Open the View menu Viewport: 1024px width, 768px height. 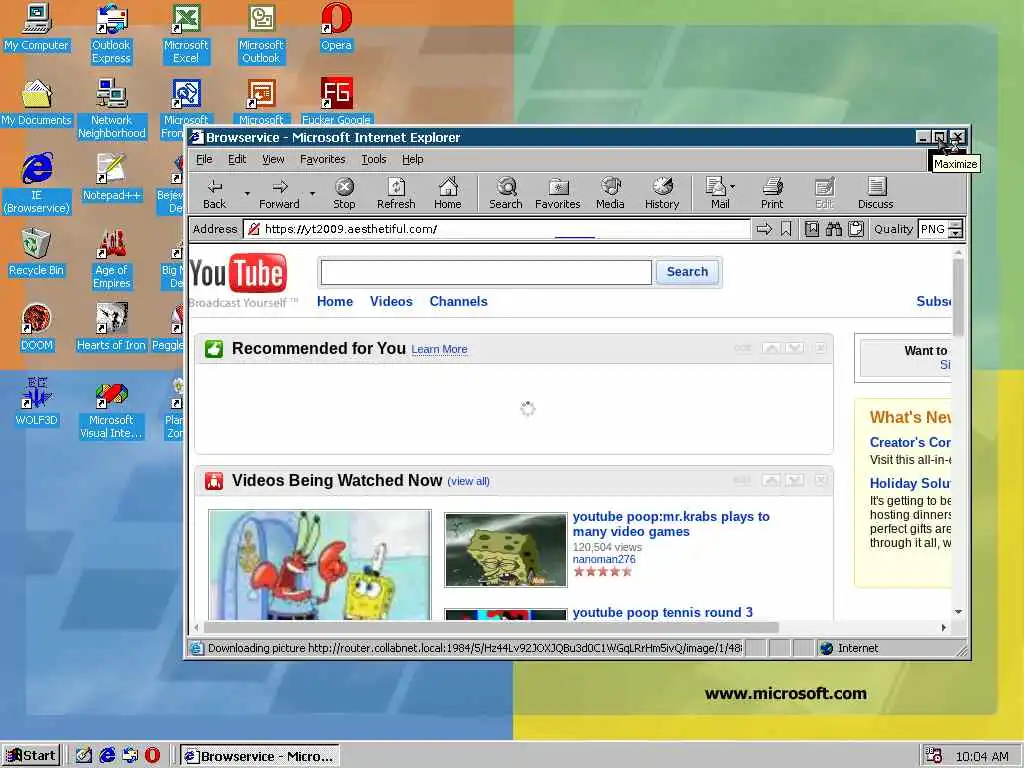(x=273, y=159)
